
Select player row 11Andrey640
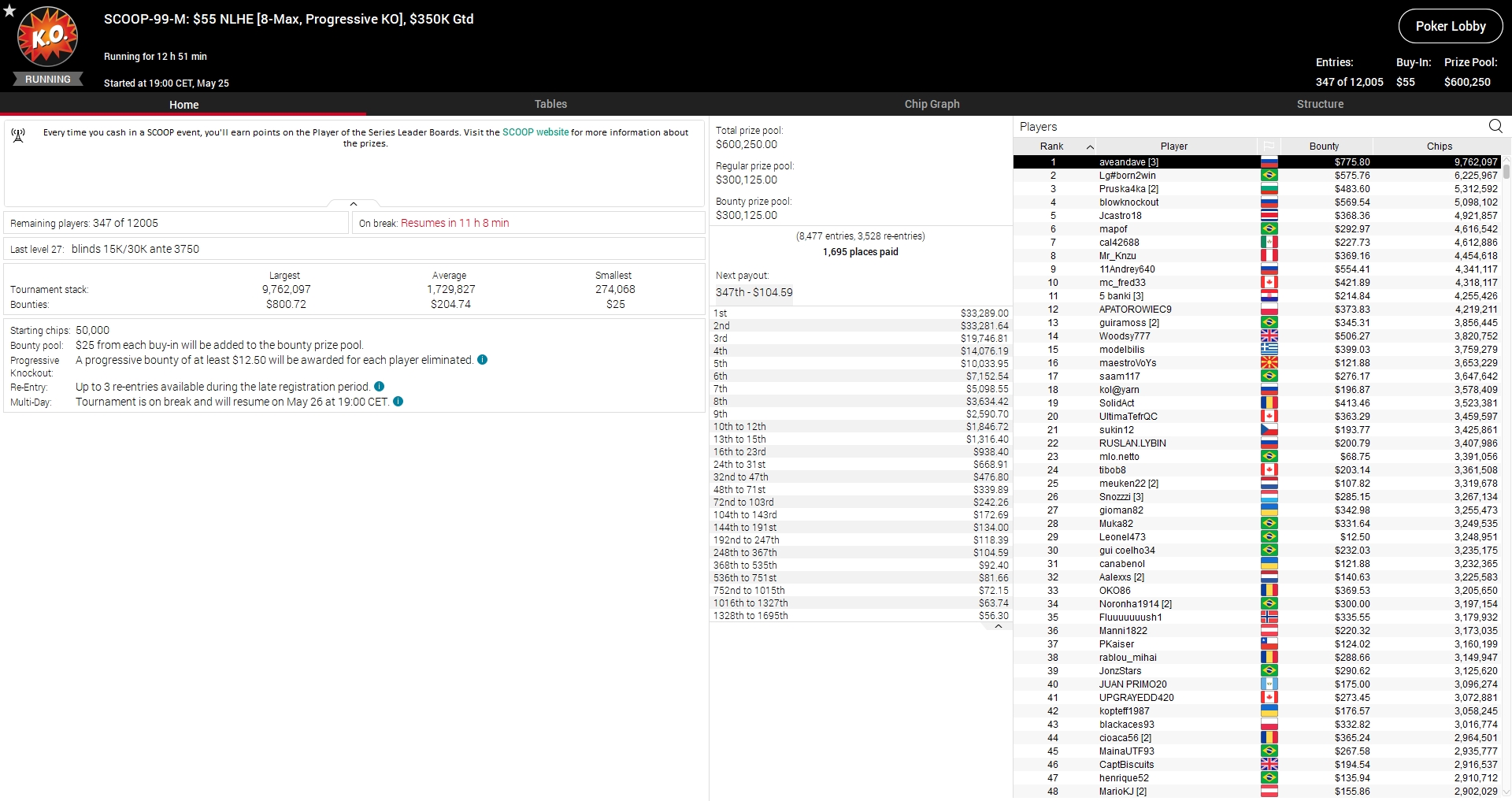tap(1258, 269)
